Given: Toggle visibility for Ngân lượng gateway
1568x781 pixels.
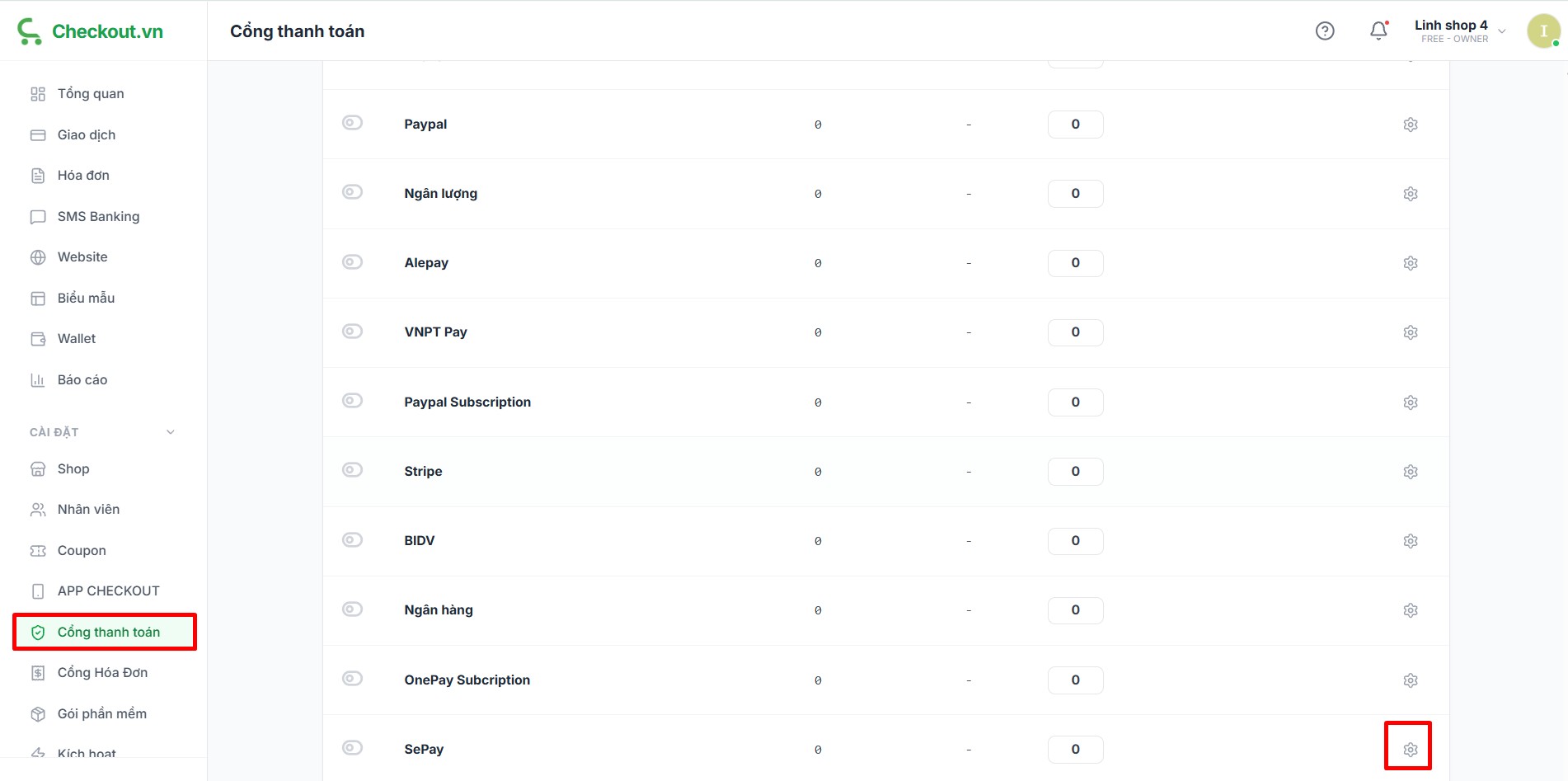Looking at the screenshot, I should (x=352, y=192).
